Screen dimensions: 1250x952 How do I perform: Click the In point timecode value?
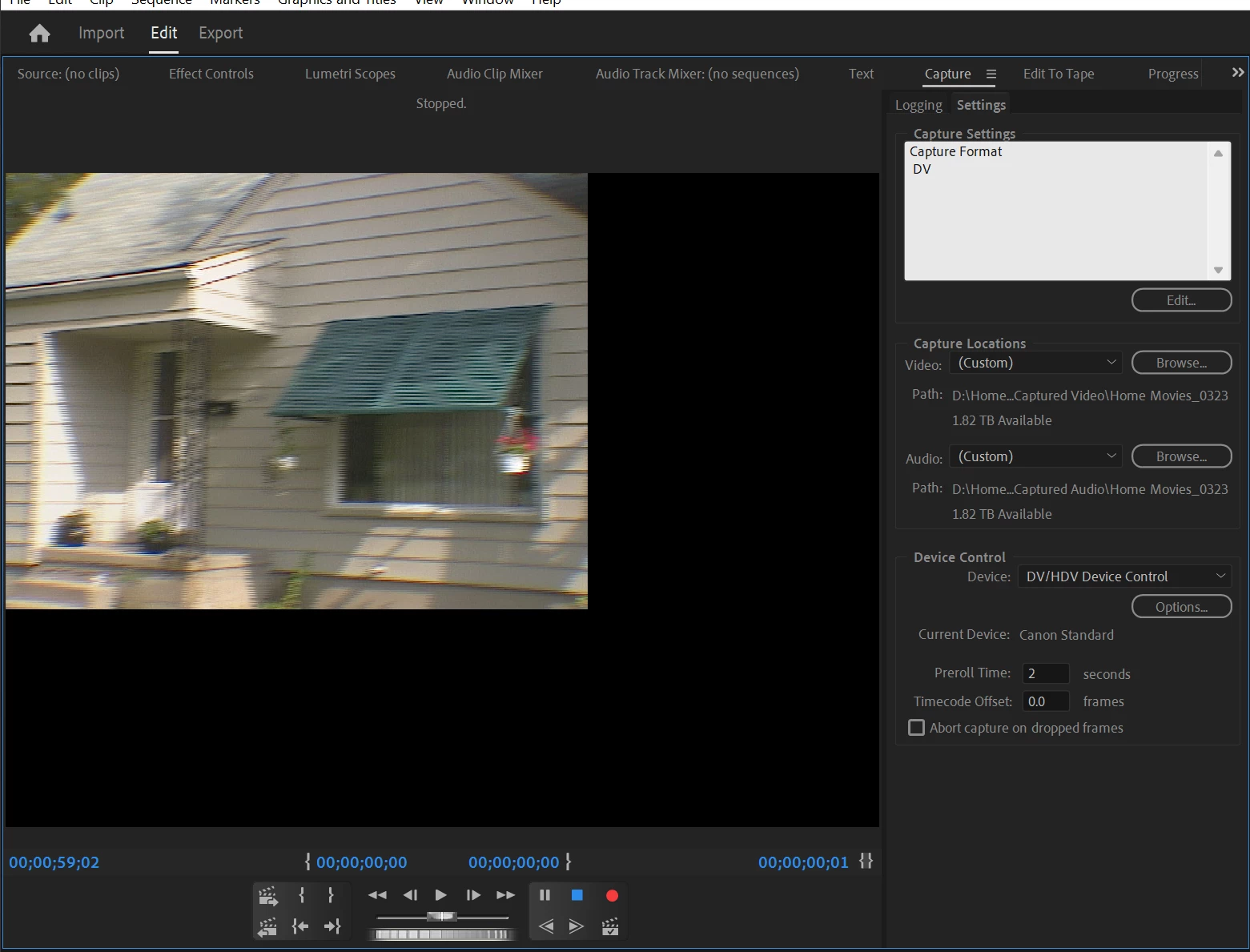[x=361, y=862]
